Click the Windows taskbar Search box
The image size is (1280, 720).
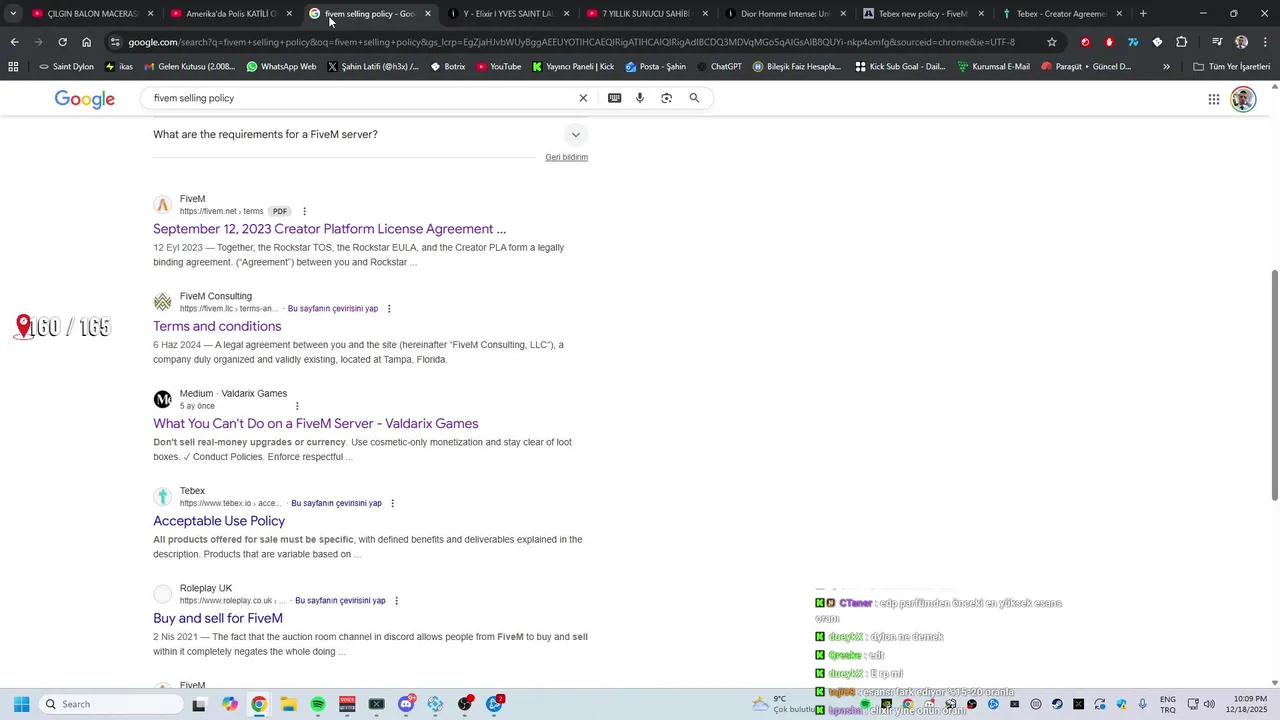(x=110, y=704)
